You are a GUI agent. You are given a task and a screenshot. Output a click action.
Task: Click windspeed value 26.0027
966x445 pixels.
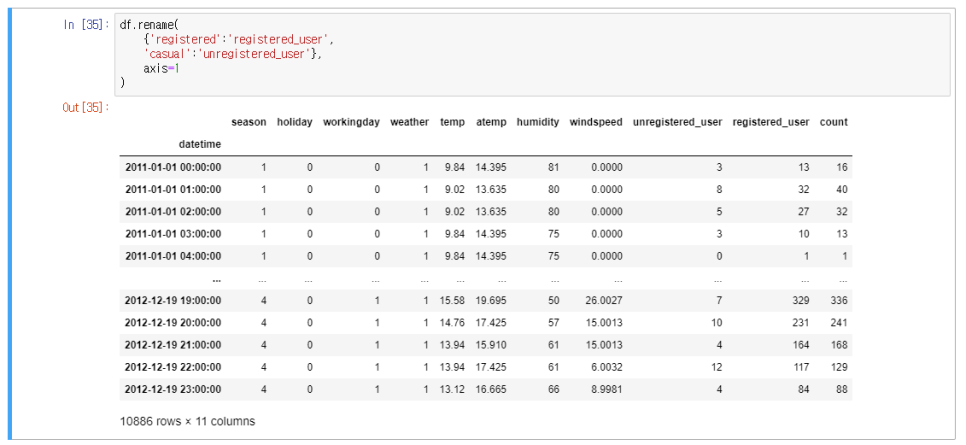(x=604, y=300)
